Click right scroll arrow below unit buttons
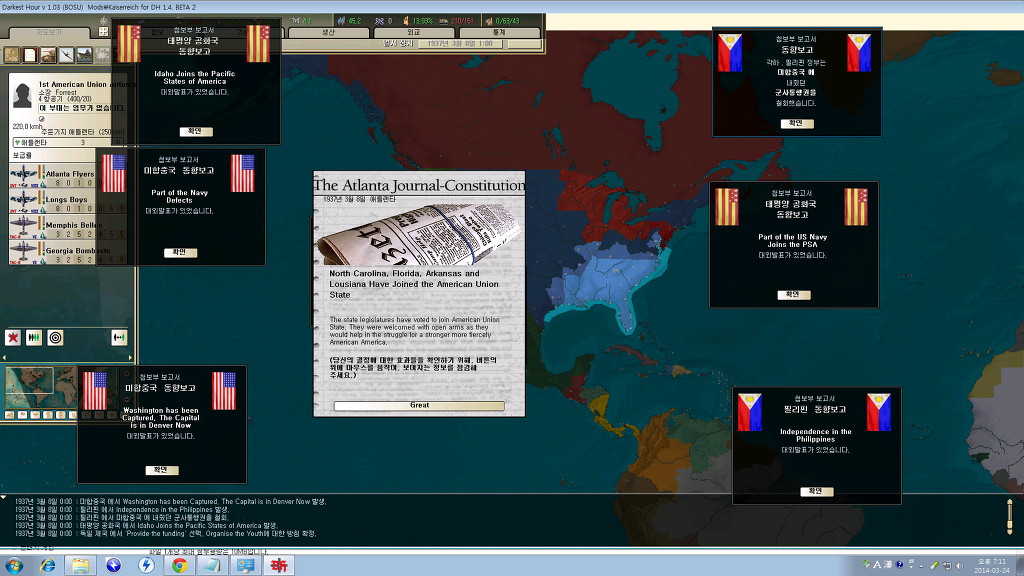The image size is (1024, 576). click(x=130, y=357)
